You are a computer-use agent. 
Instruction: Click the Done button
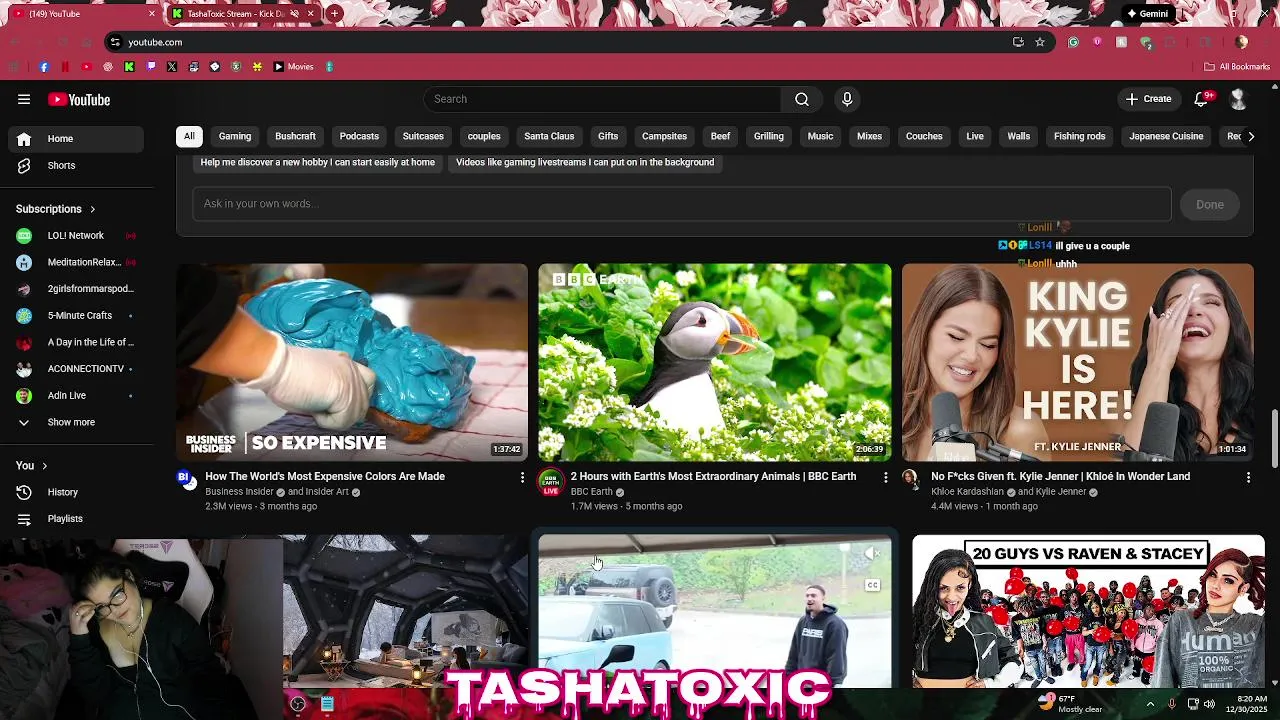click(1210, 204)
